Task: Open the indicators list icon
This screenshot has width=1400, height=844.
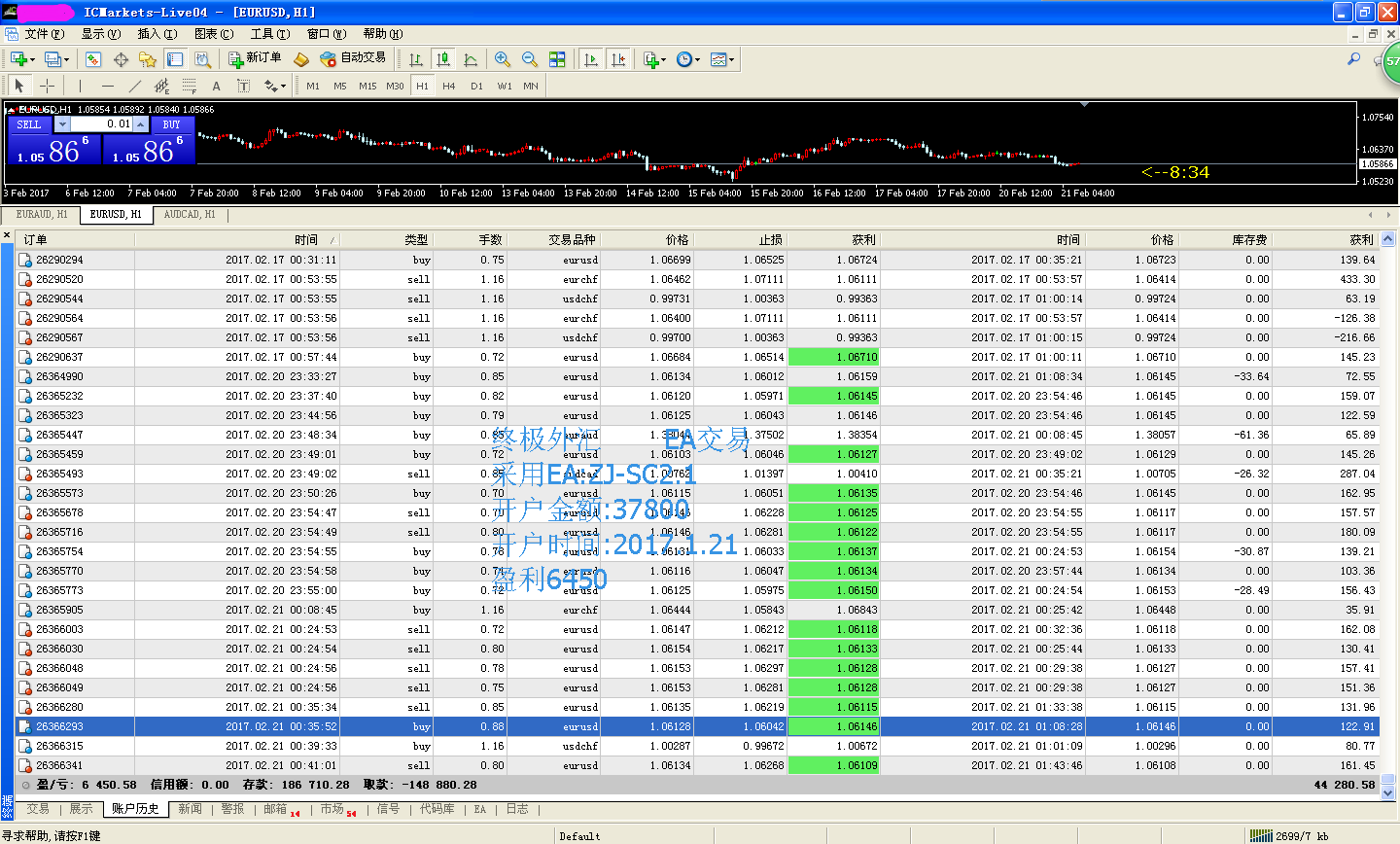Action: pos(653,59)
